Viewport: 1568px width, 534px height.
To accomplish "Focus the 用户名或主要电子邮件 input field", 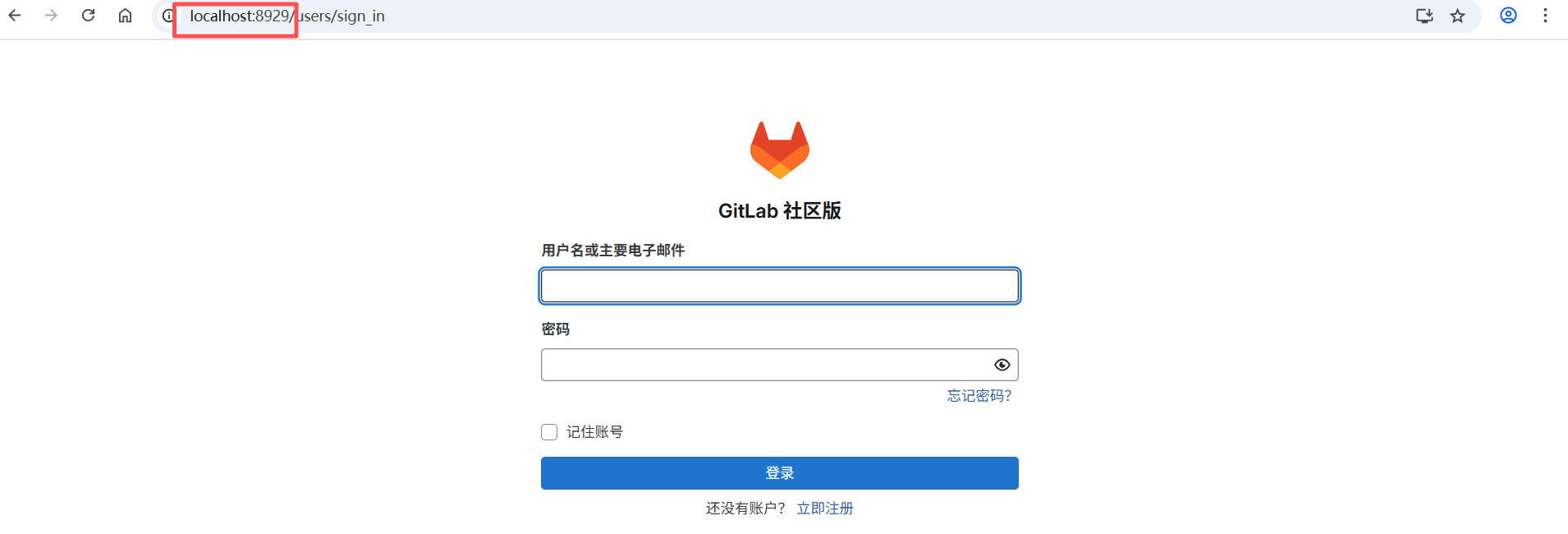I will pyautogui.click(x=780, y=286).
